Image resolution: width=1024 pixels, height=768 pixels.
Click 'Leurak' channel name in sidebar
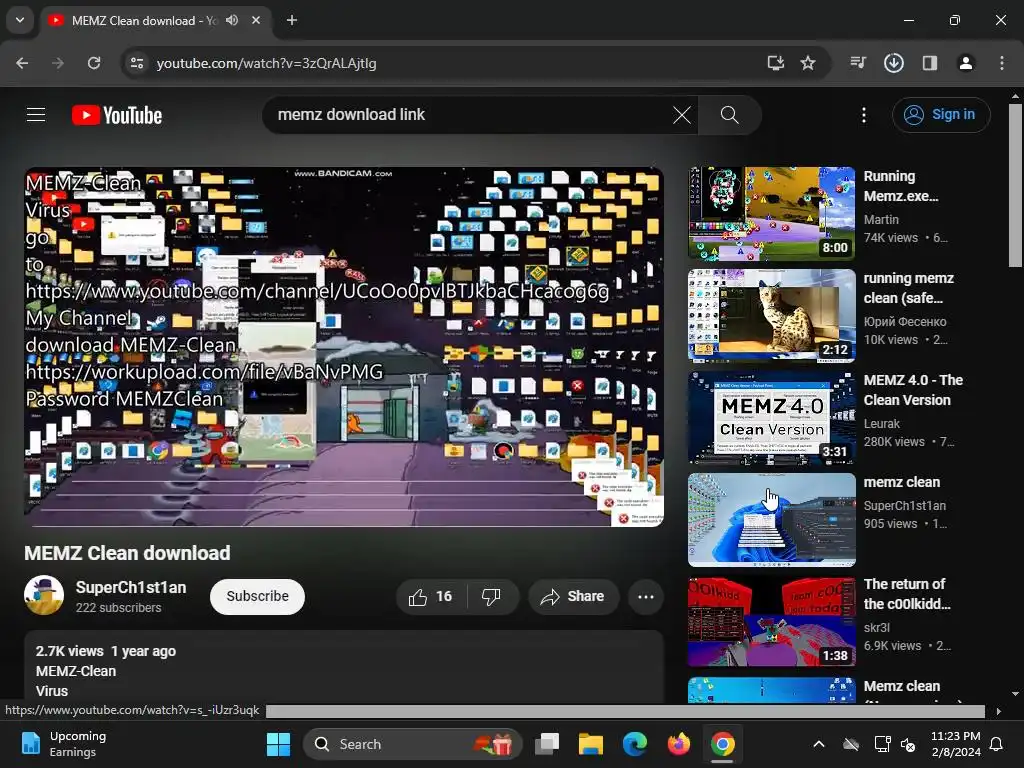point(882,423)
